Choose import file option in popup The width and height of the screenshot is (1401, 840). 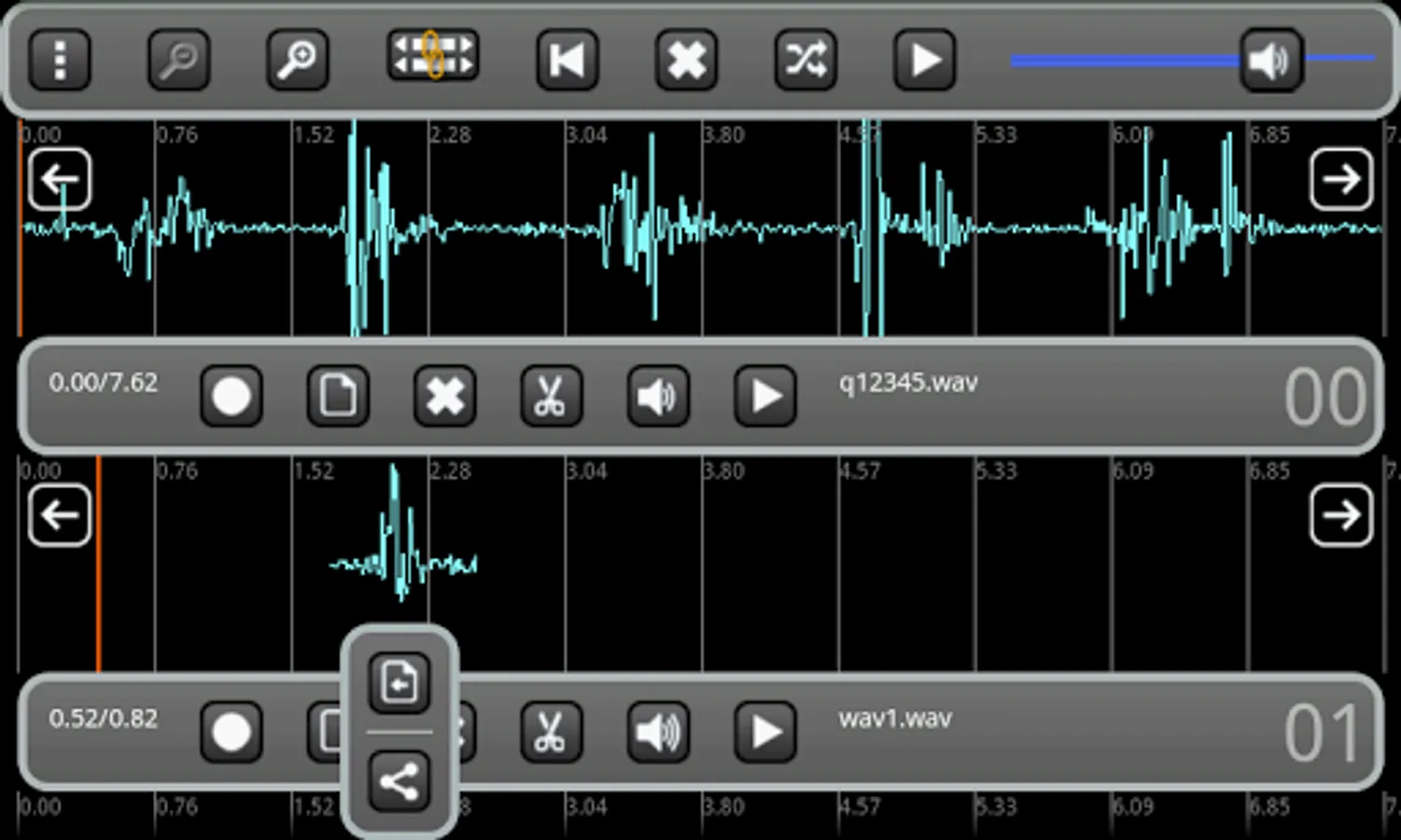399,682
